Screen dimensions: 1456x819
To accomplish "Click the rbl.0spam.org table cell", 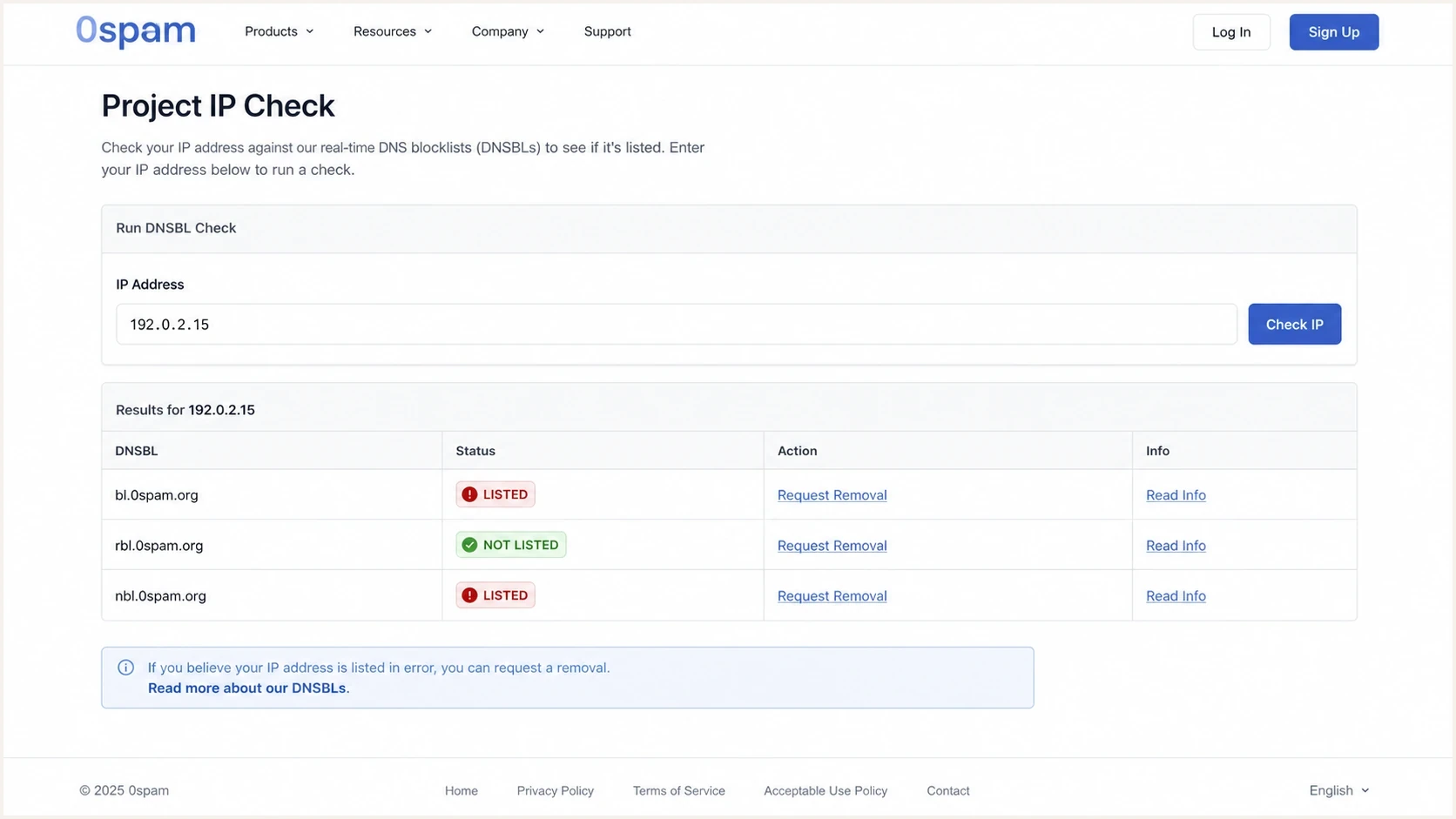I will coord(272,545).
